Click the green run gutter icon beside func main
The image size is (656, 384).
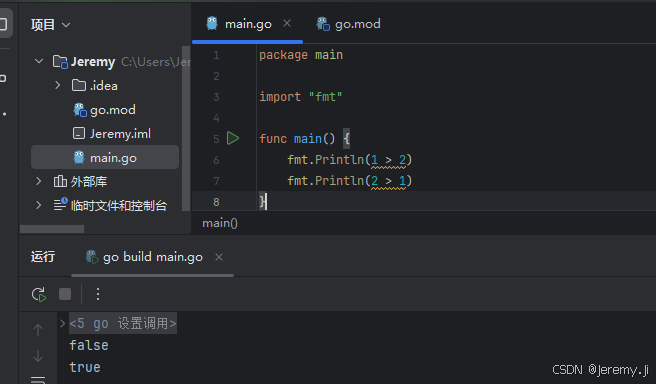[x=233, y=138]
